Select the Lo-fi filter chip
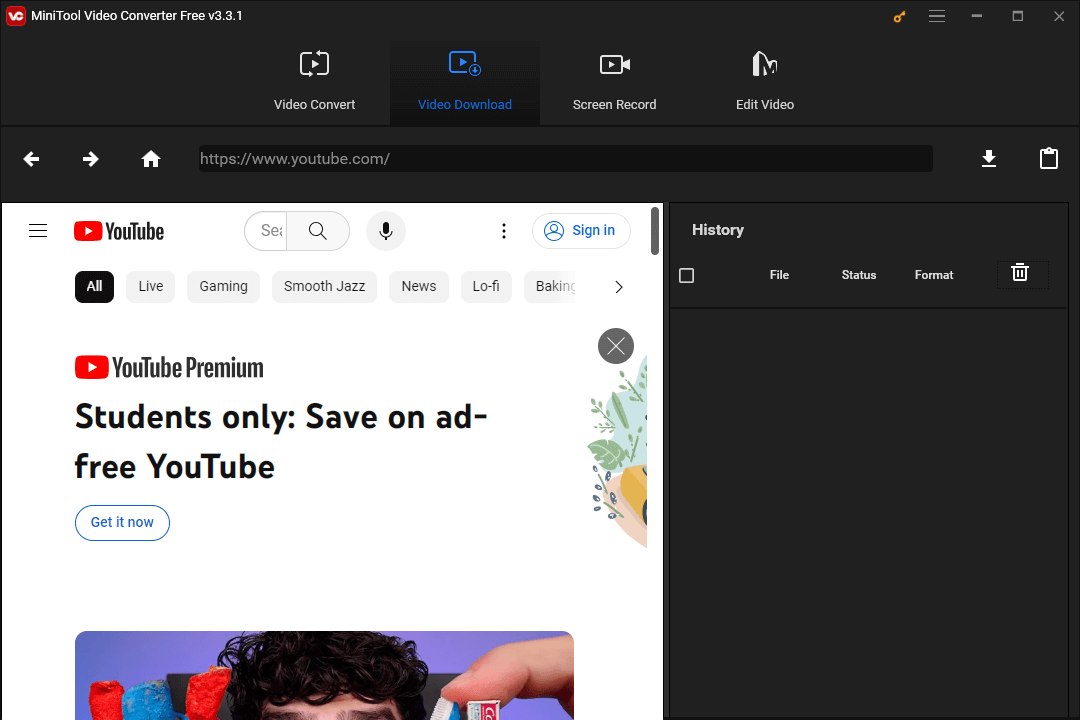 [x=486, y=287]
